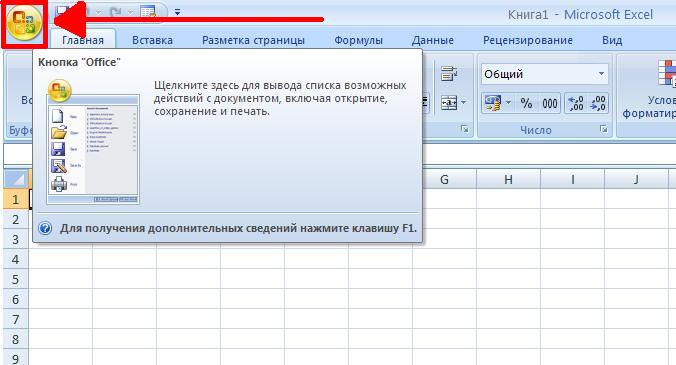Open Customize Quick Access Toolbar dropdown
This screenshot has height=365, width=676.
tap(177, 12)
